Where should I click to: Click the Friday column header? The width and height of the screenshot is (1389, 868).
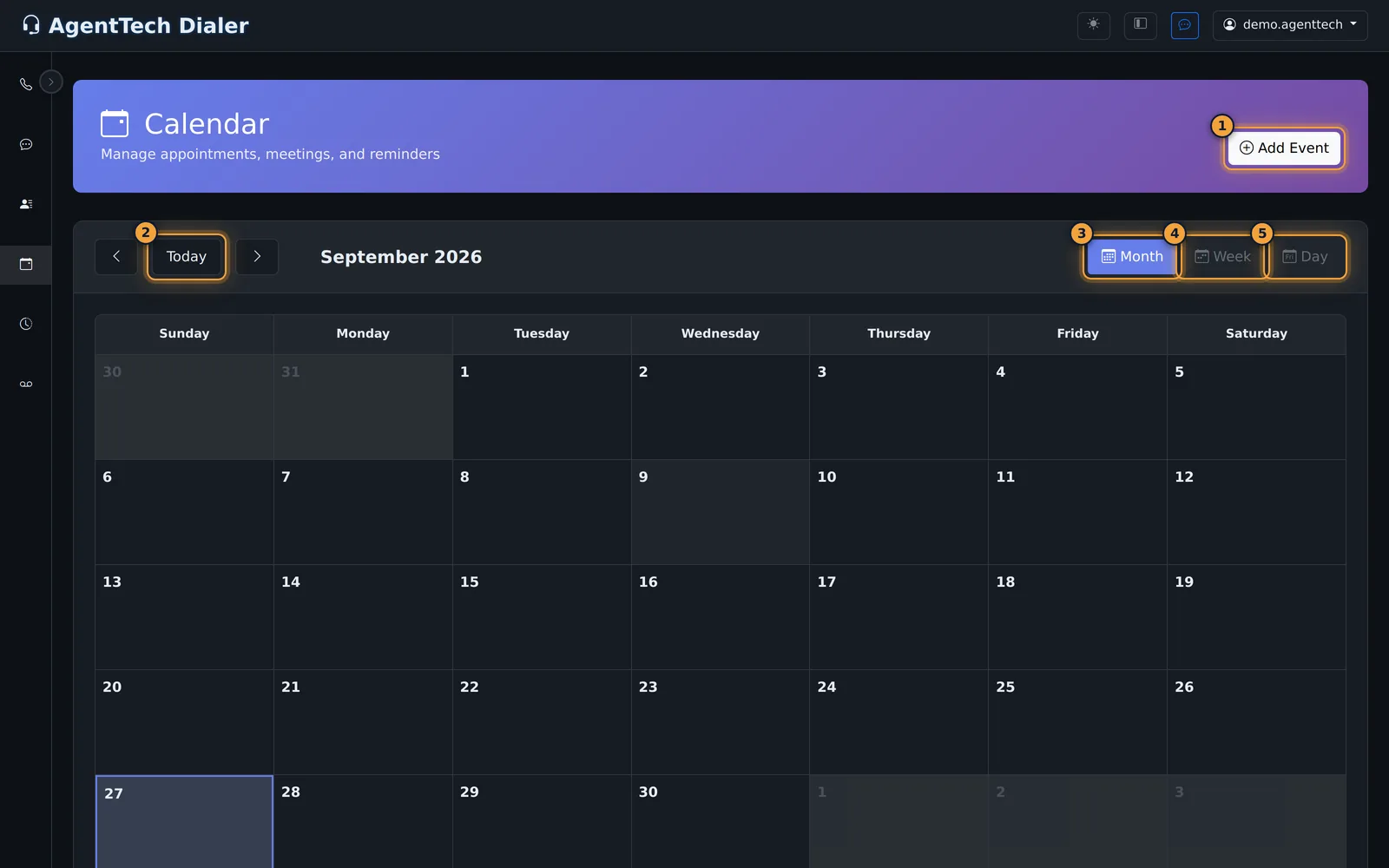(x=1078, y=333)
